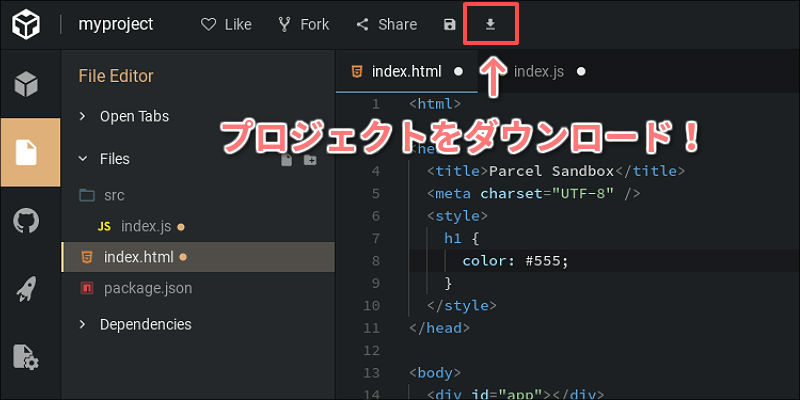Viewport: 800px width, 400px height.
Task: Click the closing </style> tag line
Action: coord(461,306)
